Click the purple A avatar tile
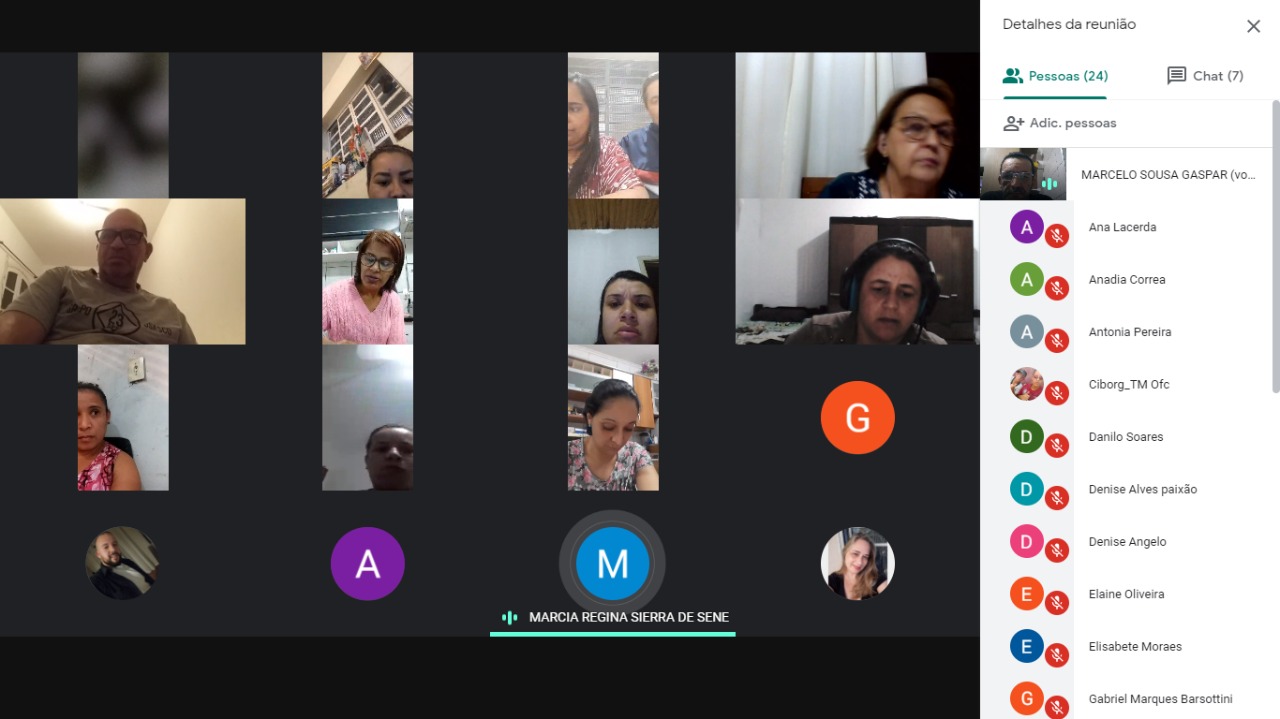 [367, 563]
